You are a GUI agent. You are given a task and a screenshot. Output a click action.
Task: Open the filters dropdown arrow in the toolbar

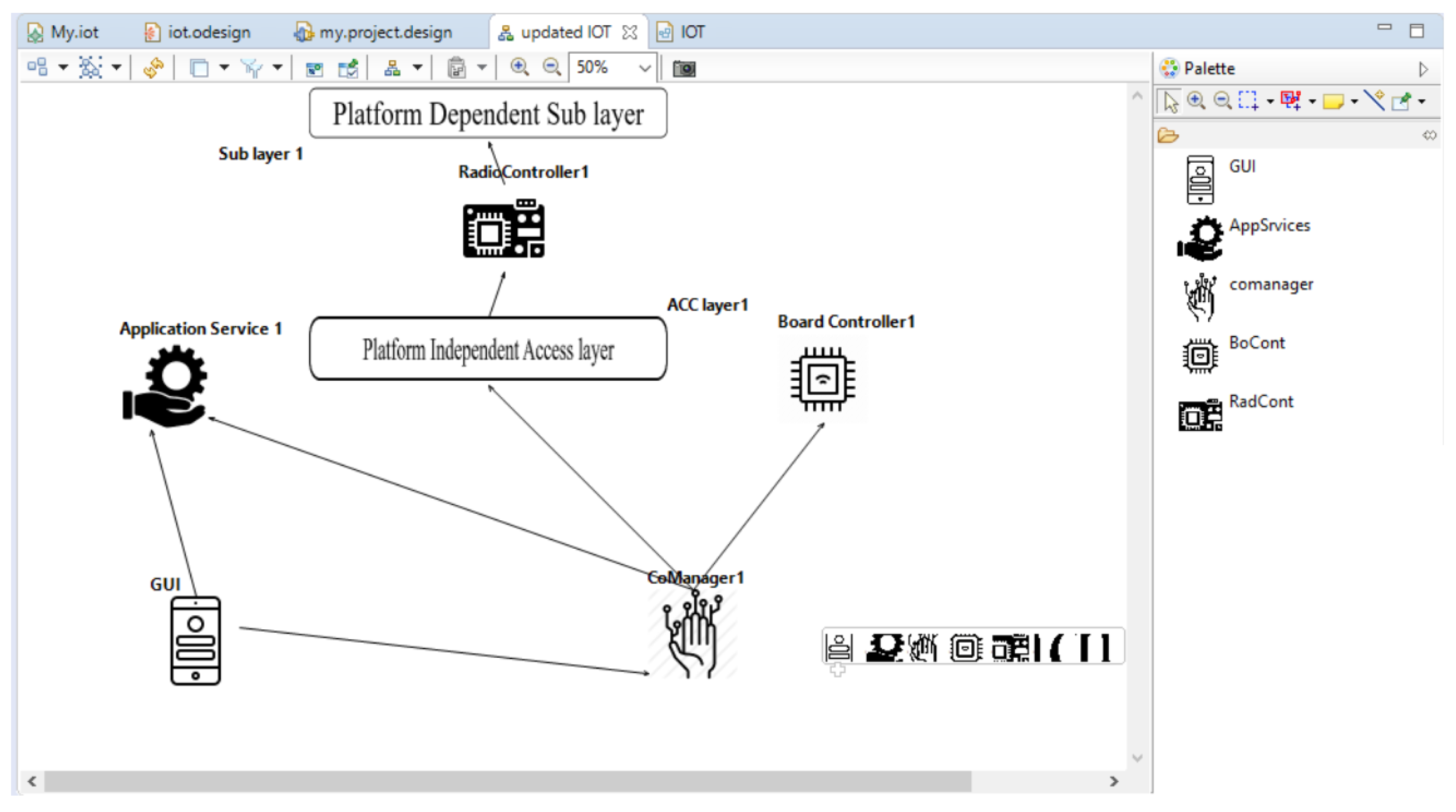click(x=277, y=68)
